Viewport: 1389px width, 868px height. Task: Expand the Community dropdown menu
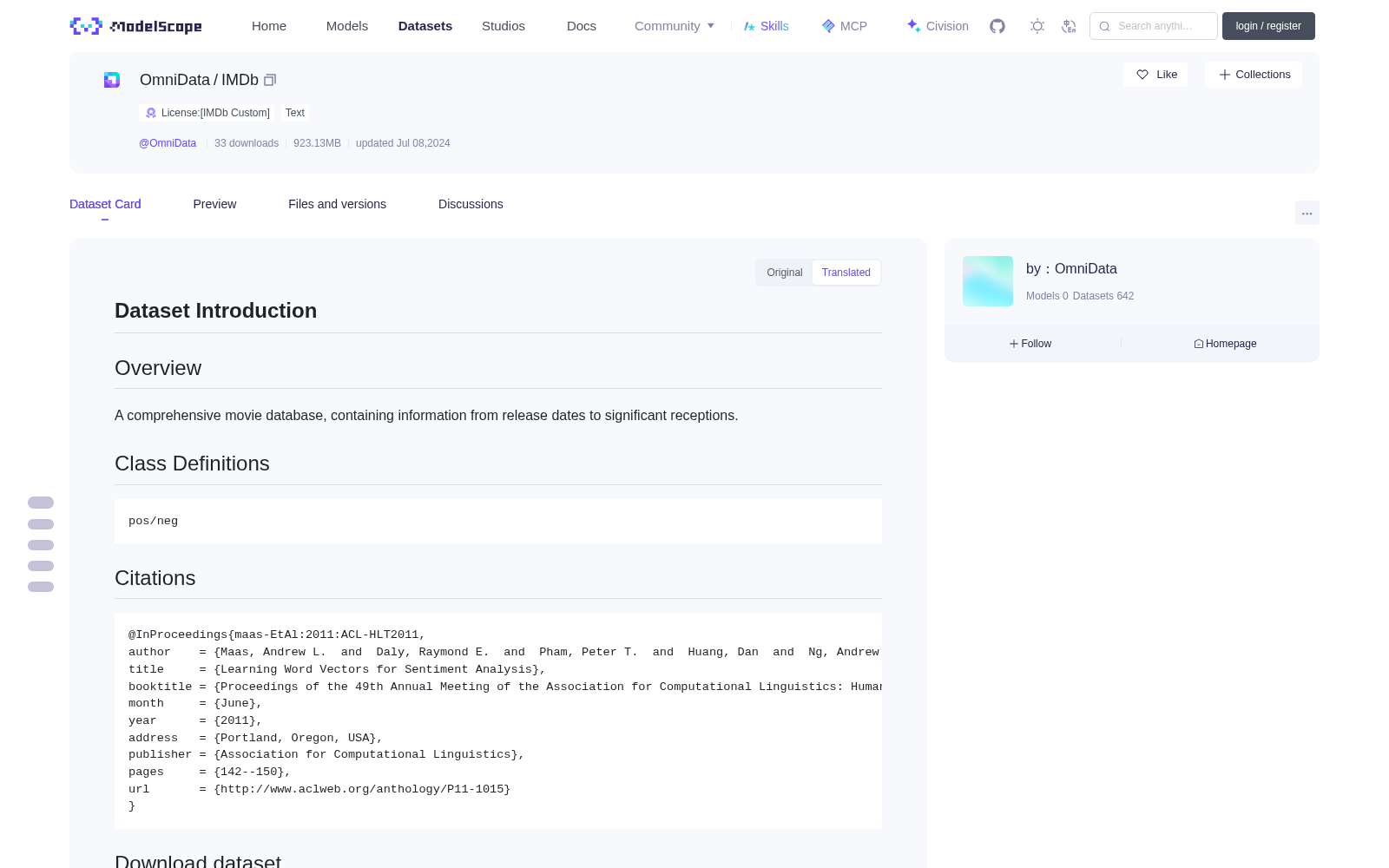(x=675, y=26)
